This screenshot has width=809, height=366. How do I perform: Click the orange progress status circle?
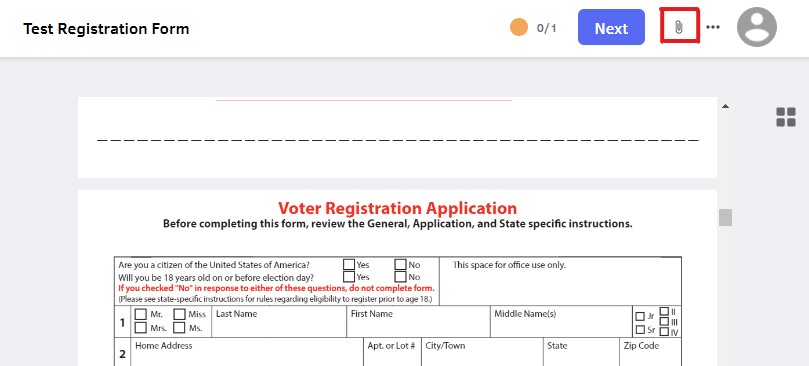(x=519, y=27)
